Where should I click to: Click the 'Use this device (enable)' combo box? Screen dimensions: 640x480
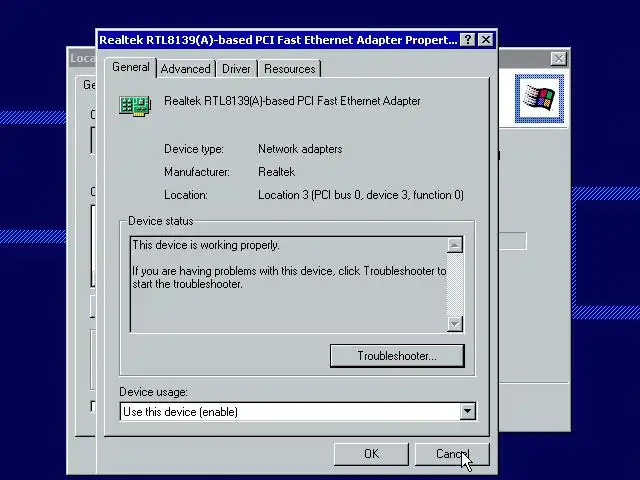(x=298, y=411)
